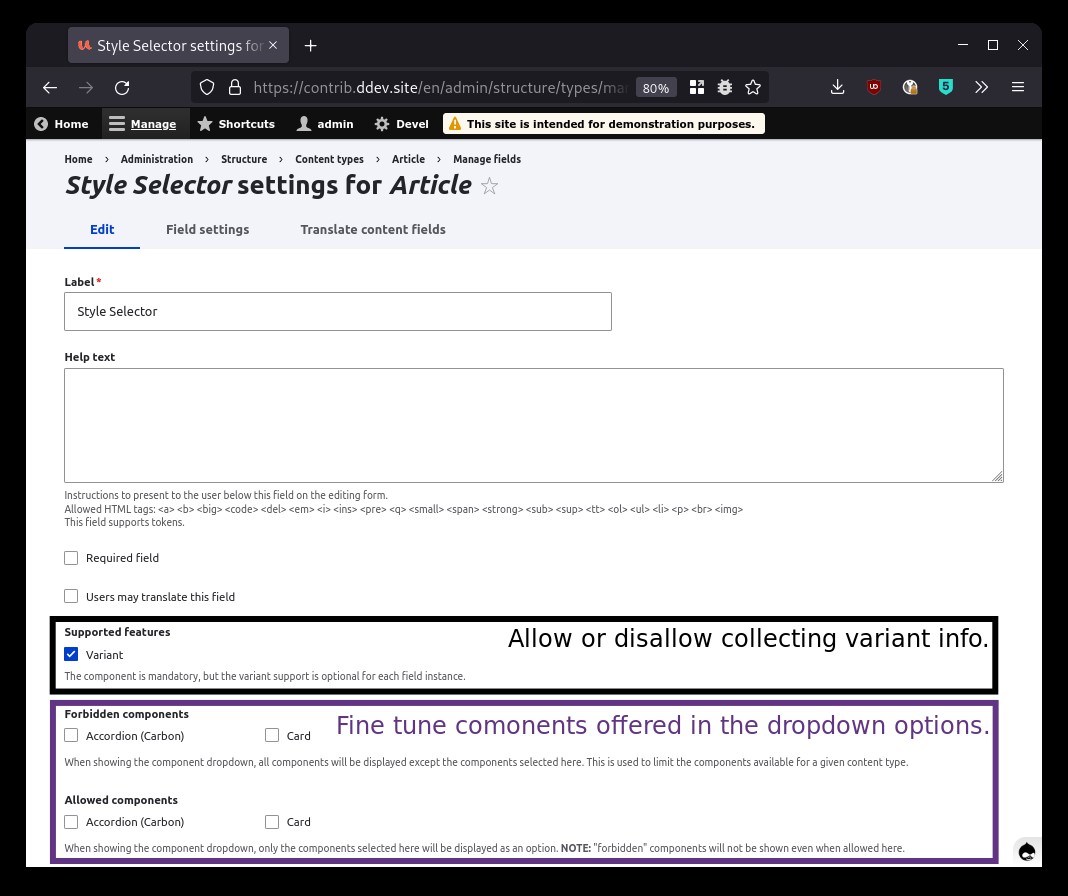1068x896 pixels.
Task: Open the zoom level 80% control
Action: point(656,87)
